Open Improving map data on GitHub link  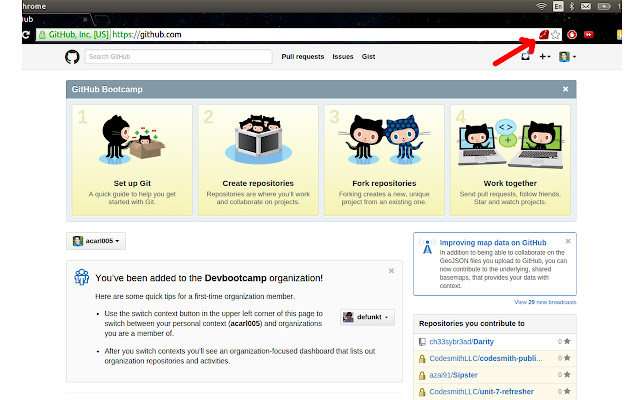[493, 242]
